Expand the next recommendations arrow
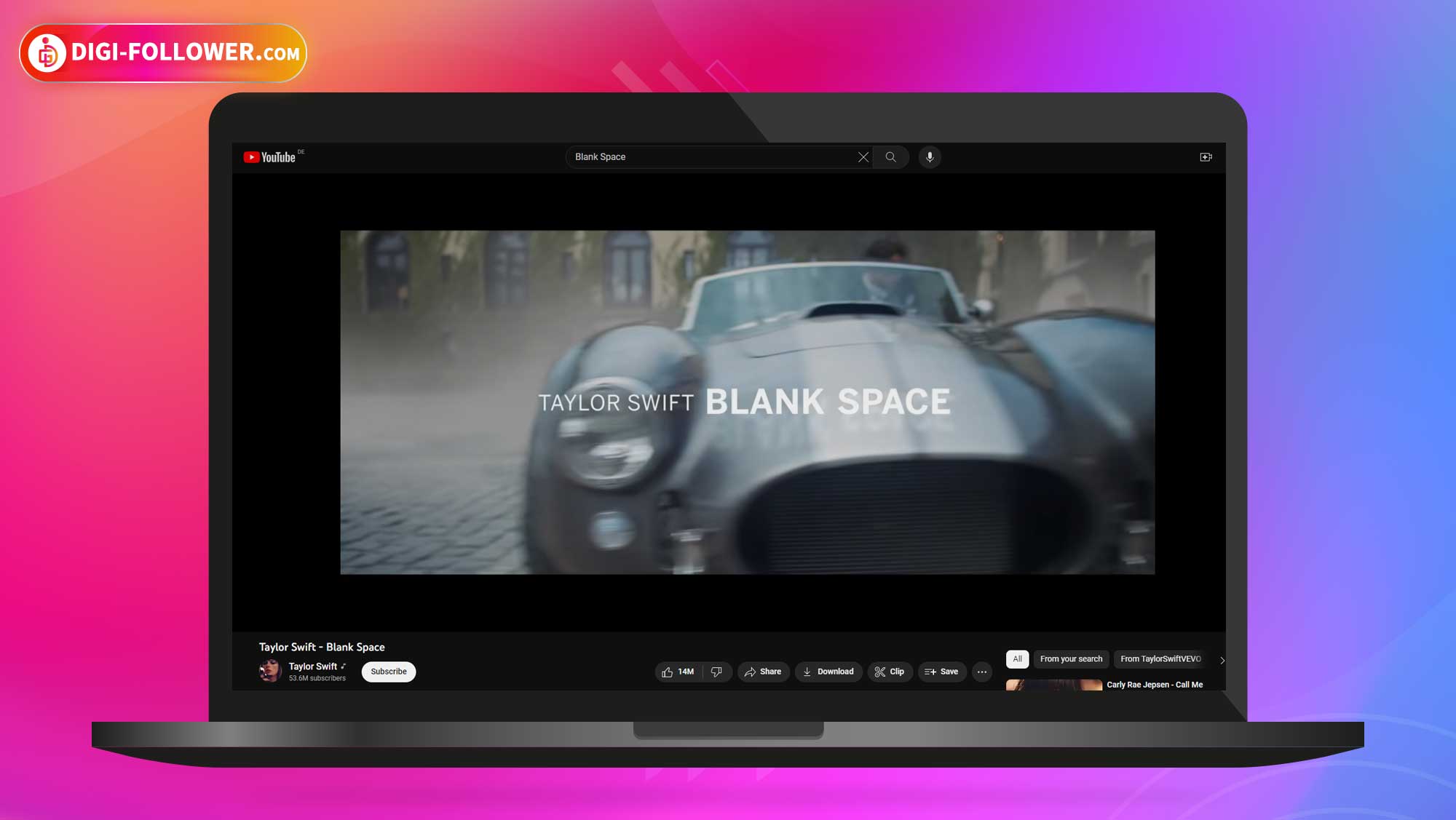Image resolution: width=1456 pixels, height=820 pixels. pyautogui.click(x=1222, y=659)
